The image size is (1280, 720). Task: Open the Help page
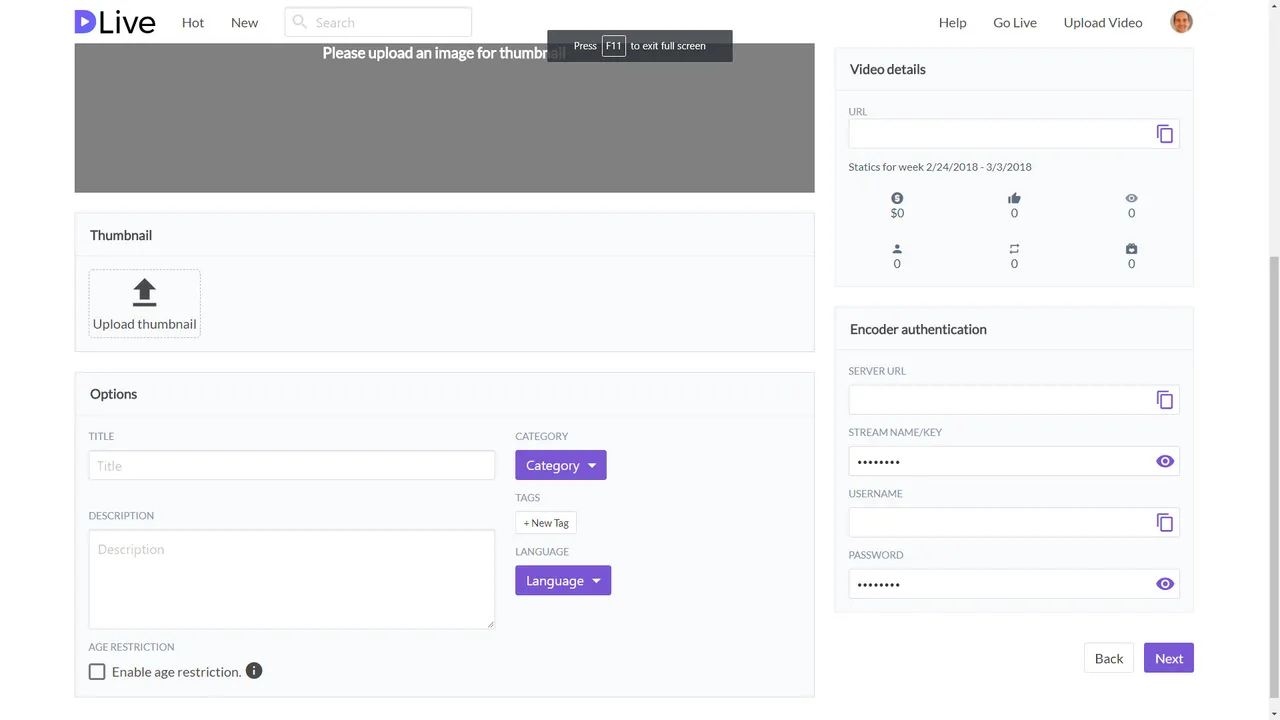tap(953, 22)
